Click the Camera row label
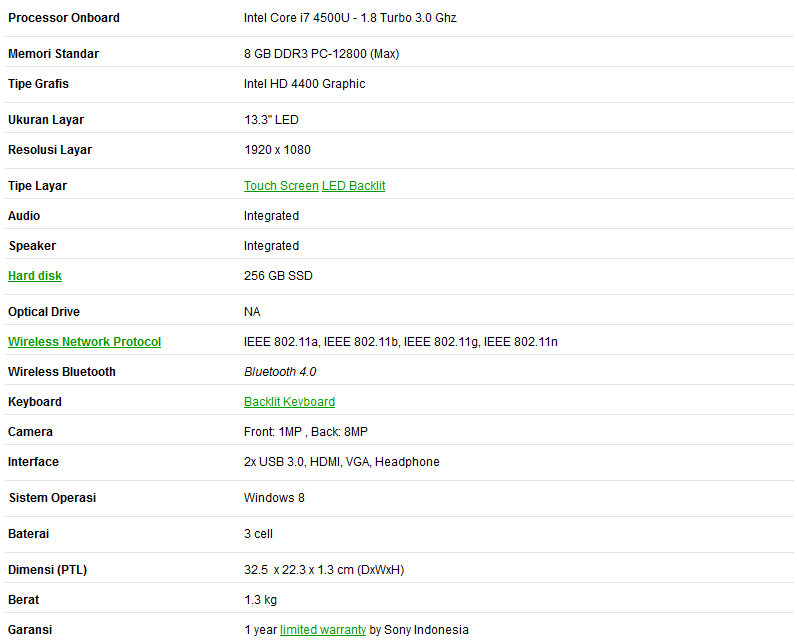The height and width of the screenshot is (641, 797). click(30, 432)
